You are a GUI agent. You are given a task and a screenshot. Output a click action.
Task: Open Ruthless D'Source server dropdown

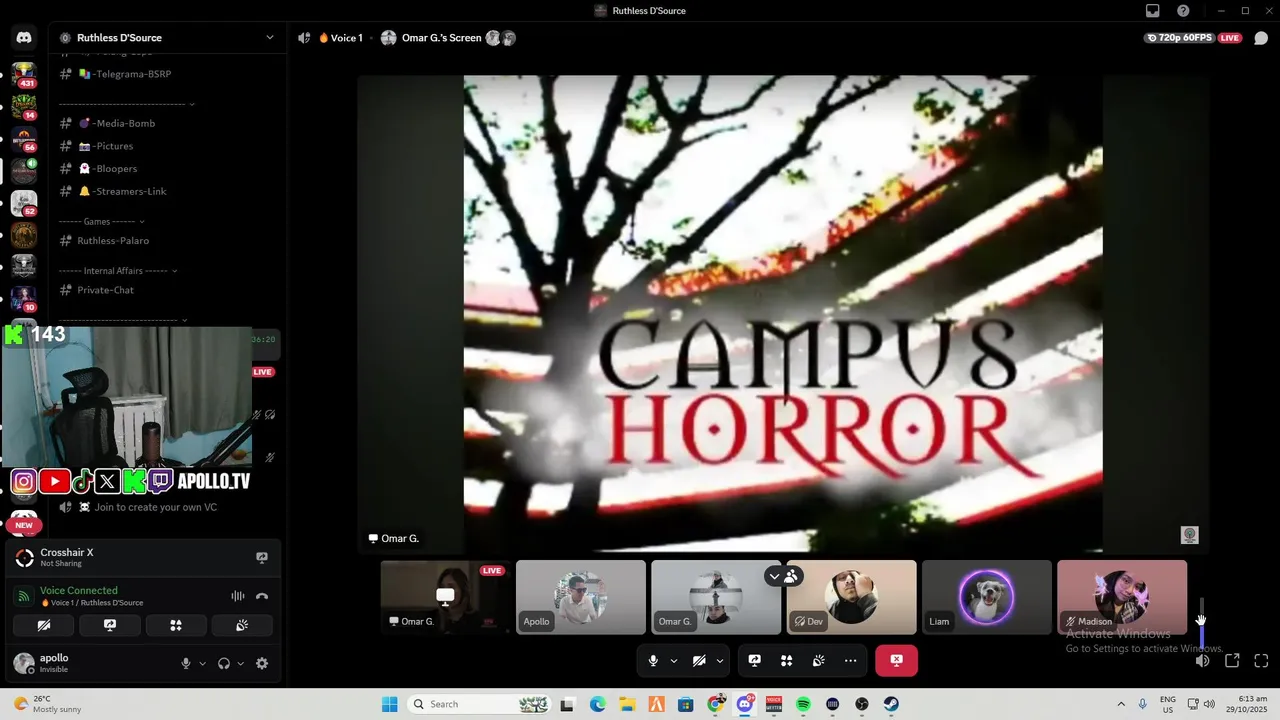pyautogui.click(x=166, y=38)
